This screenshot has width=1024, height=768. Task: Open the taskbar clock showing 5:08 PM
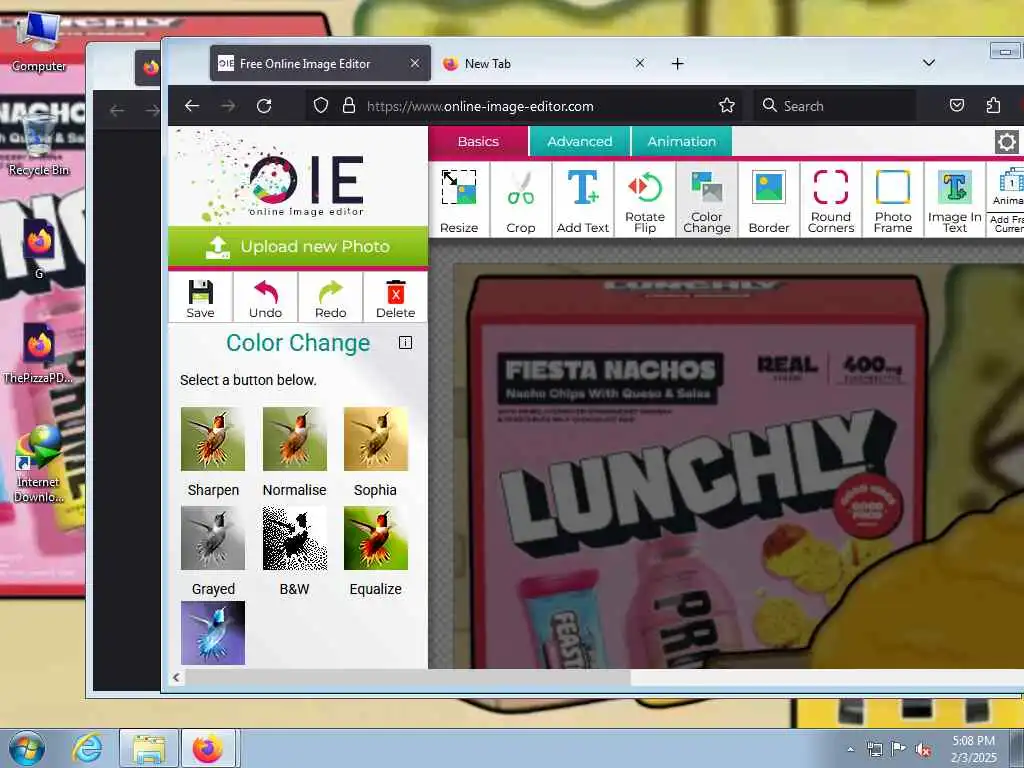click(973, 749)
